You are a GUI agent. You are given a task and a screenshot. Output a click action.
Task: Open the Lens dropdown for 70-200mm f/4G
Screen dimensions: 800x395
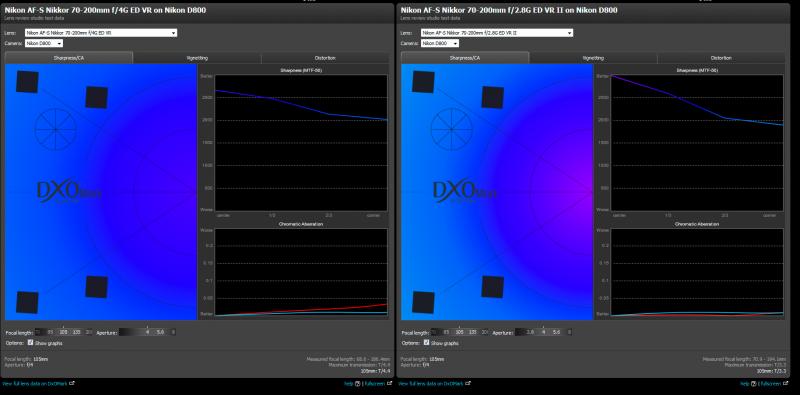pyautogui.click(x=101, y=33)
